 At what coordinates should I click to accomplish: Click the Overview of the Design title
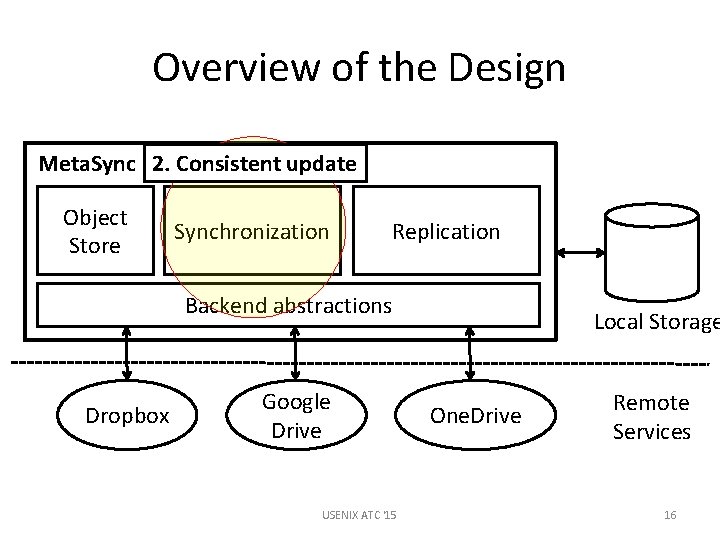pyautogui.click(x=359, y=68)
